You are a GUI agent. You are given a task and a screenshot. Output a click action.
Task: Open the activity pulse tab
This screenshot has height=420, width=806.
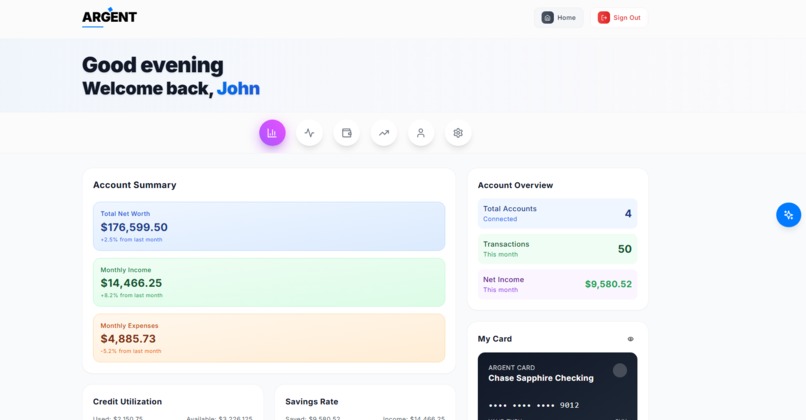coord(309,133)
